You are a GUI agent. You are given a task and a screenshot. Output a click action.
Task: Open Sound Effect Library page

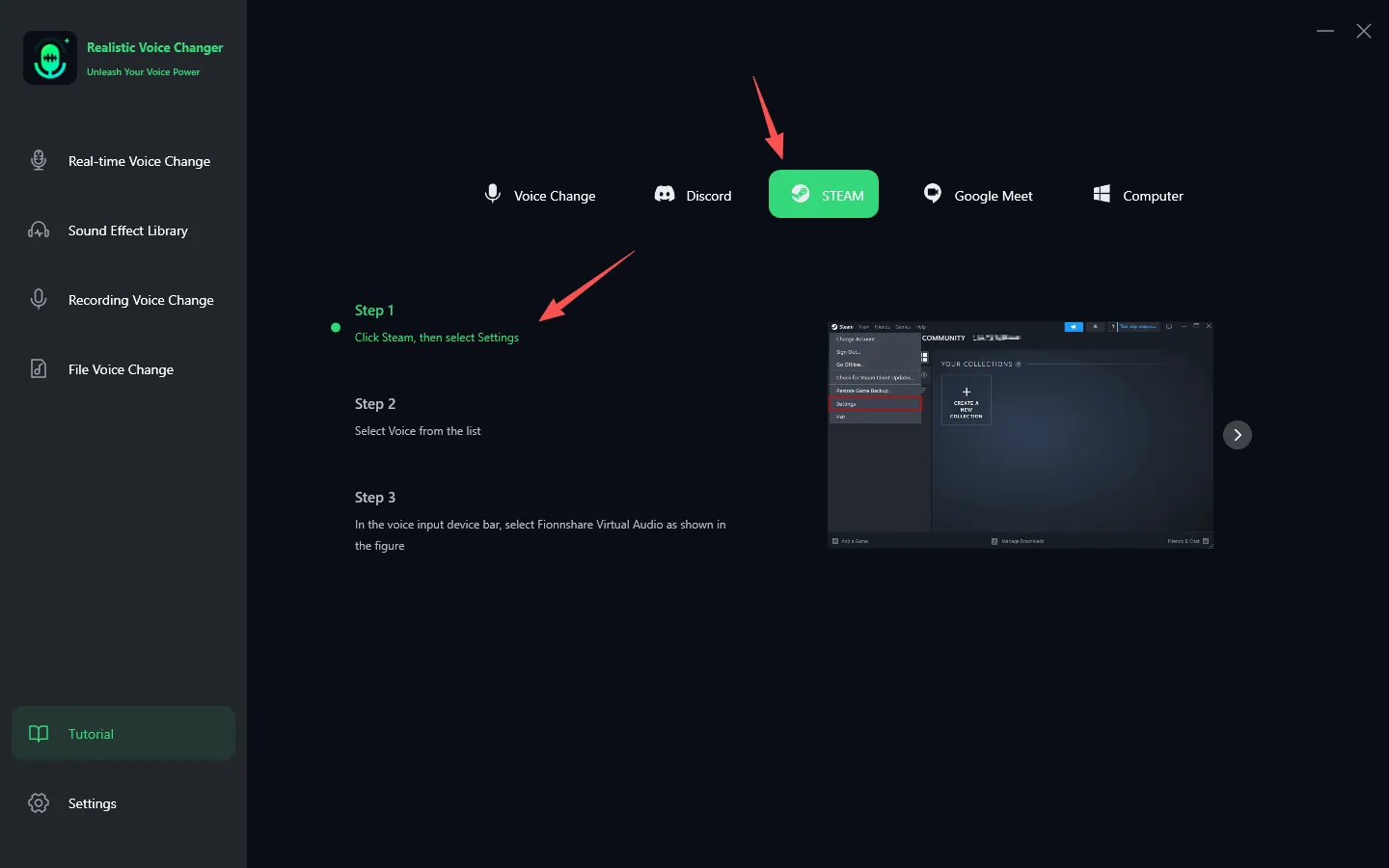tap(128, 231)
